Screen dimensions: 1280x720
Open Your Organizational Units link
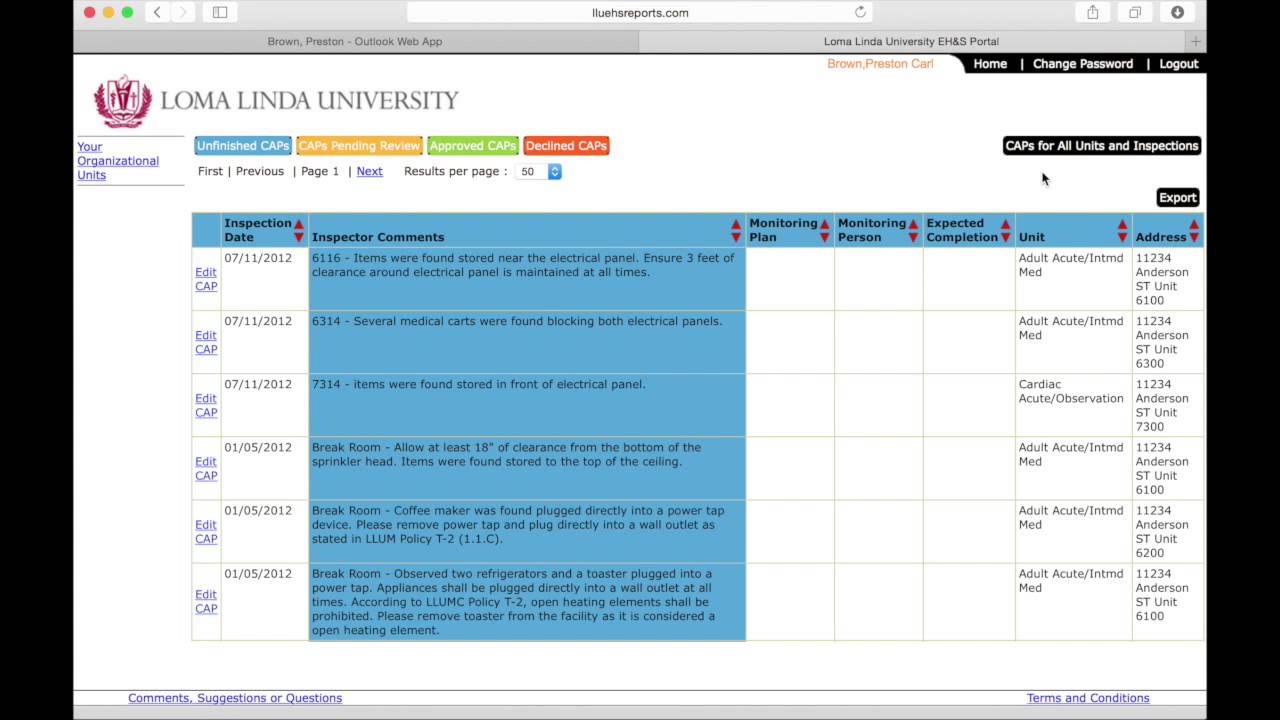[118, 161]
